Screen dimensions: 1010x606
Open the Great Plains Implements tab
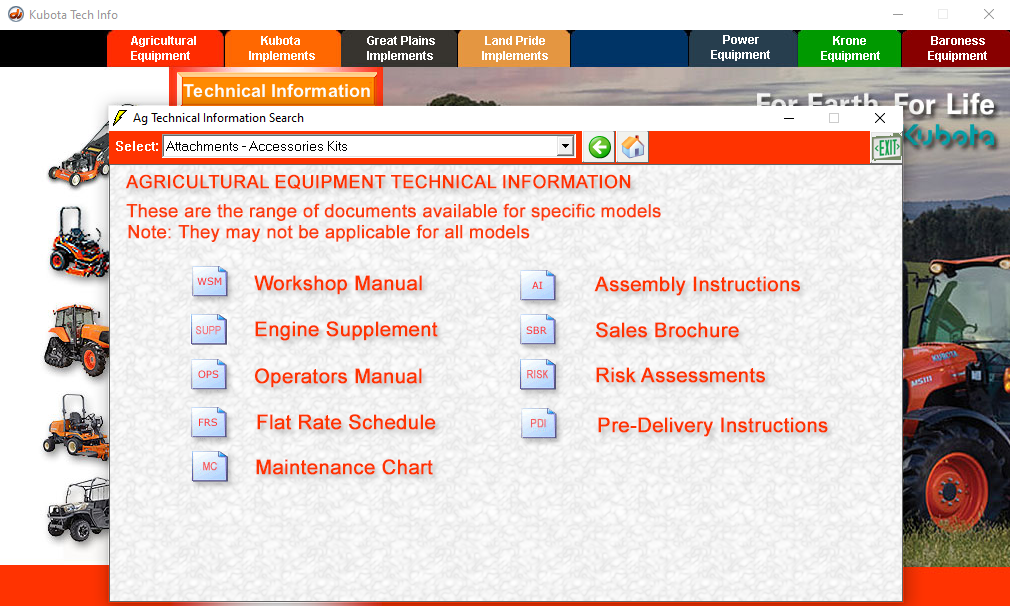tap(398, 48)
